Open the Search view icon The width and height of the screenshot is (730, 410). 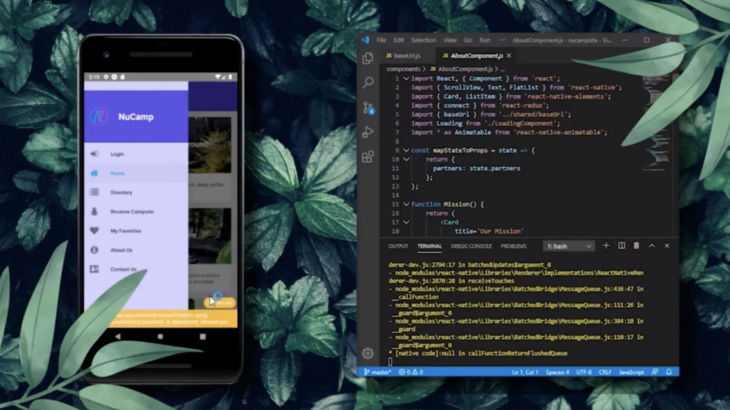(368, 83)
